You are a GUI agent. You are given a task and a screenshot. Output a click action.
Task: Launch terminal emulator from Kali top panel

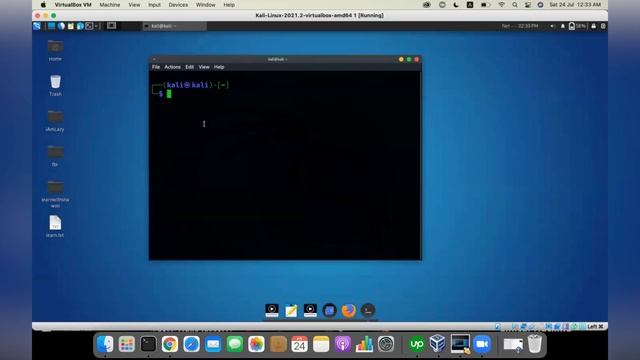(x=89, y=26)
